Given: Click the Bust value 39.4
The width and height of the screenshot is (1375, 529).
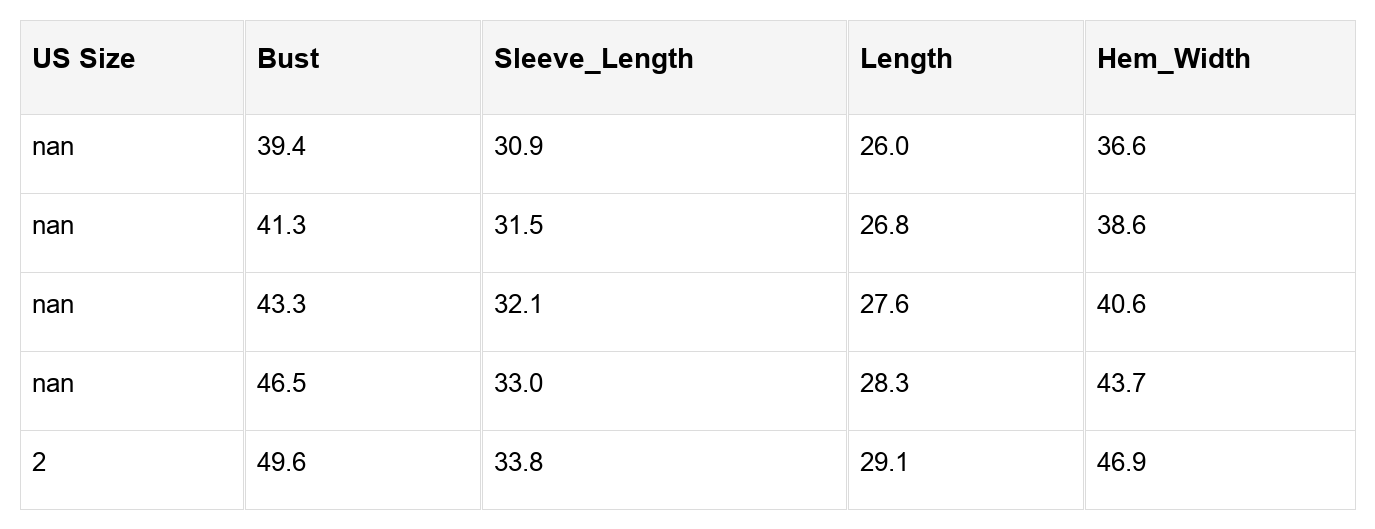Looking at the screenshot, I should click(281, 147).
